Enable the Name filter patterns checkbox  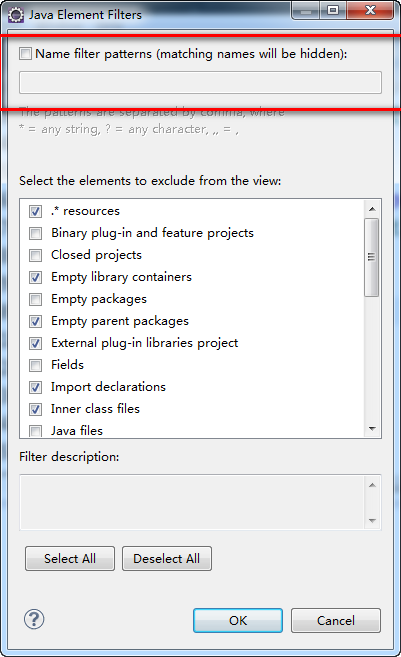coord(25,54)
